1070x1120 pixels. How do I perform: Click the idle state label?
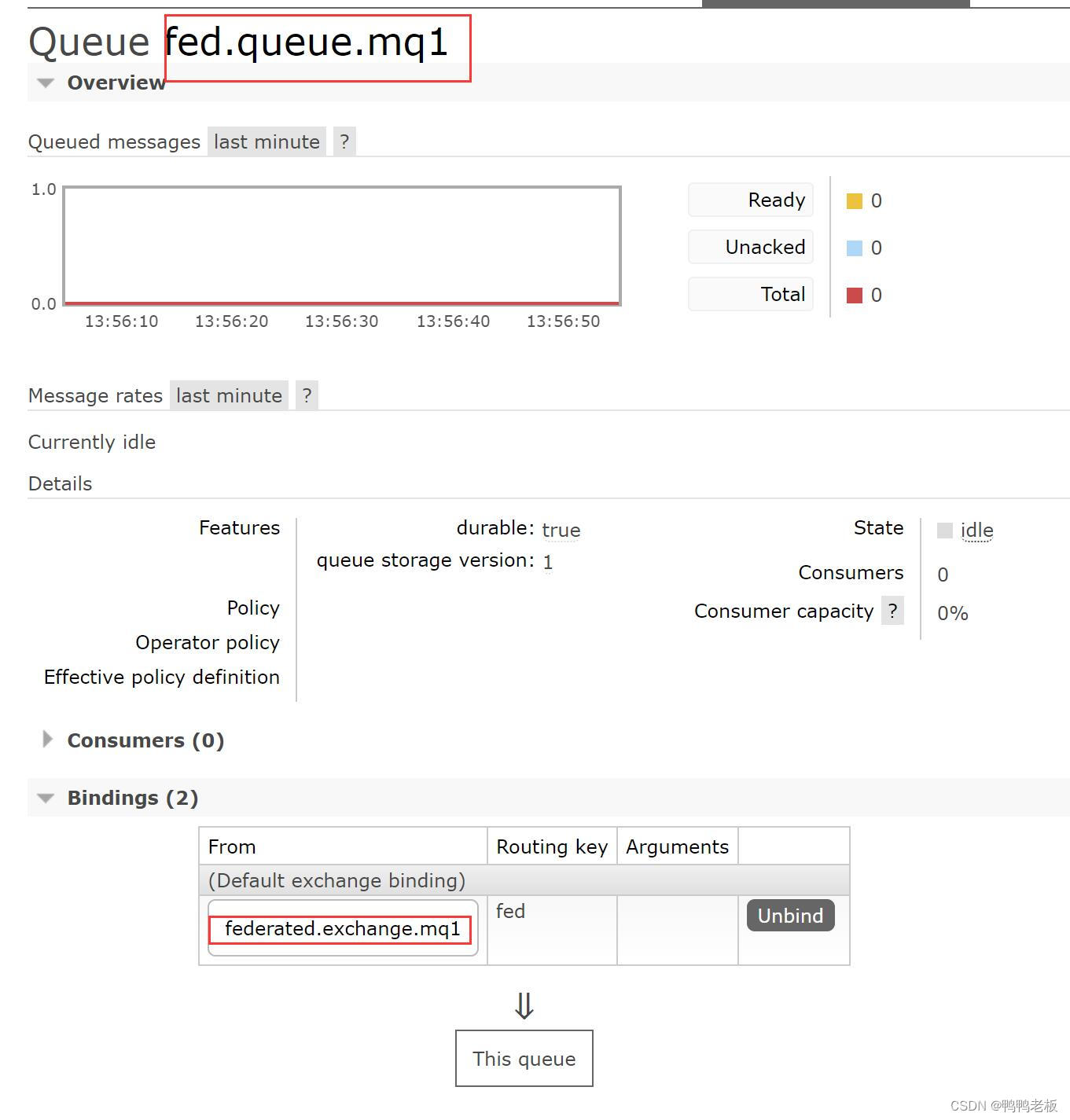tap(977, 531)
